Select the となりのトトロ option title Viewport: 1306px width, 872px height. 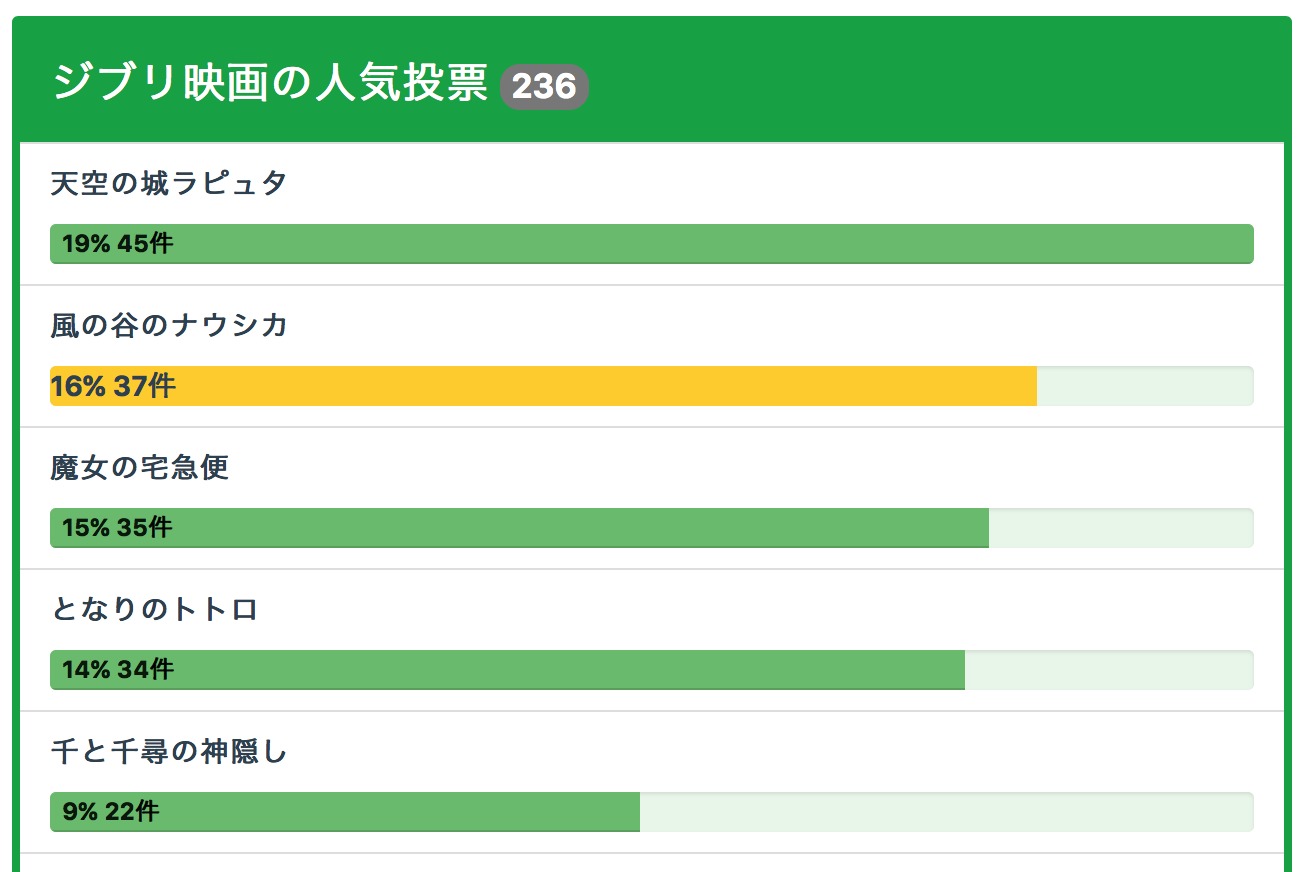point(155,610)
